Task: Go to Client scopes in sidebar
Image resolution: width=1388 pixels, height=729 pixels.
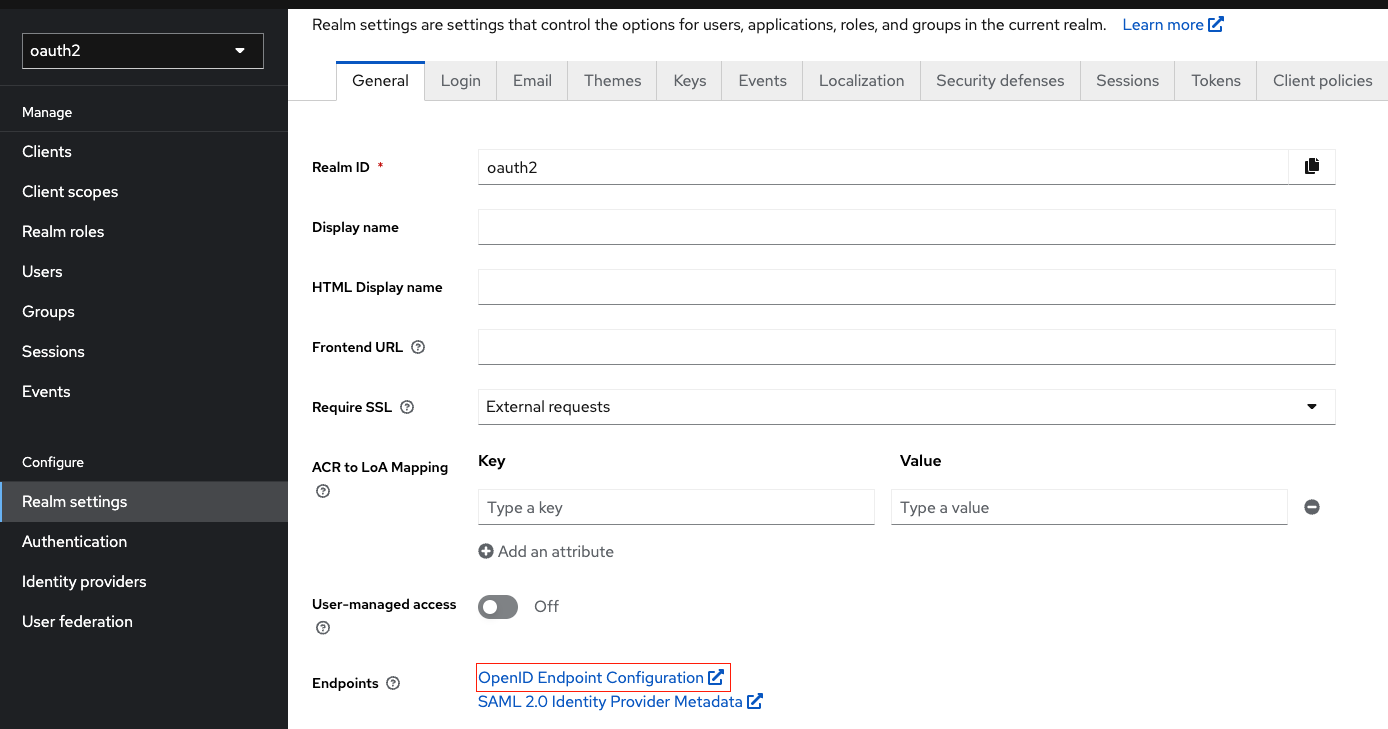Action: point(144,192)
